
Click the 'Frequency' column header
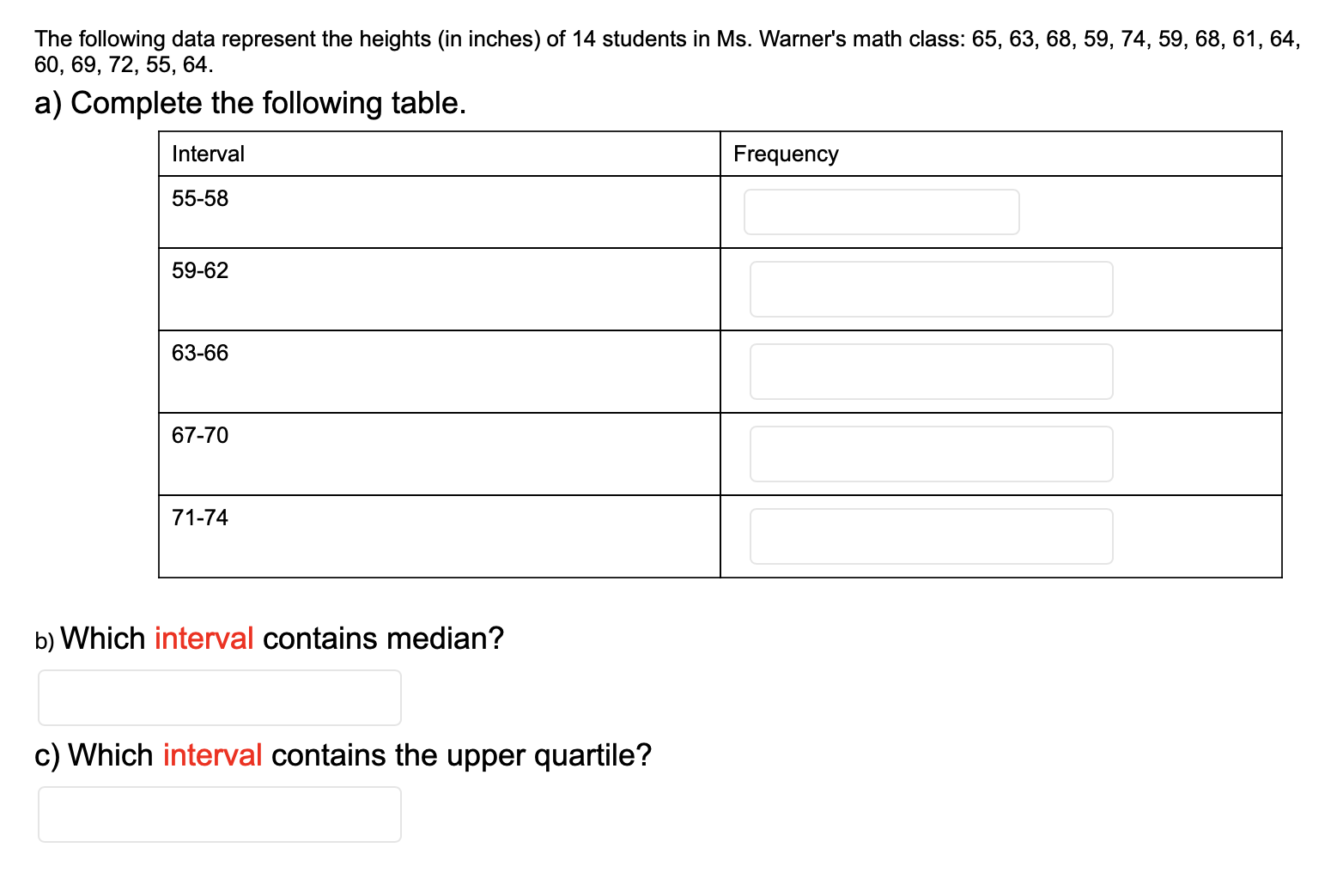[x=786, y=154]
